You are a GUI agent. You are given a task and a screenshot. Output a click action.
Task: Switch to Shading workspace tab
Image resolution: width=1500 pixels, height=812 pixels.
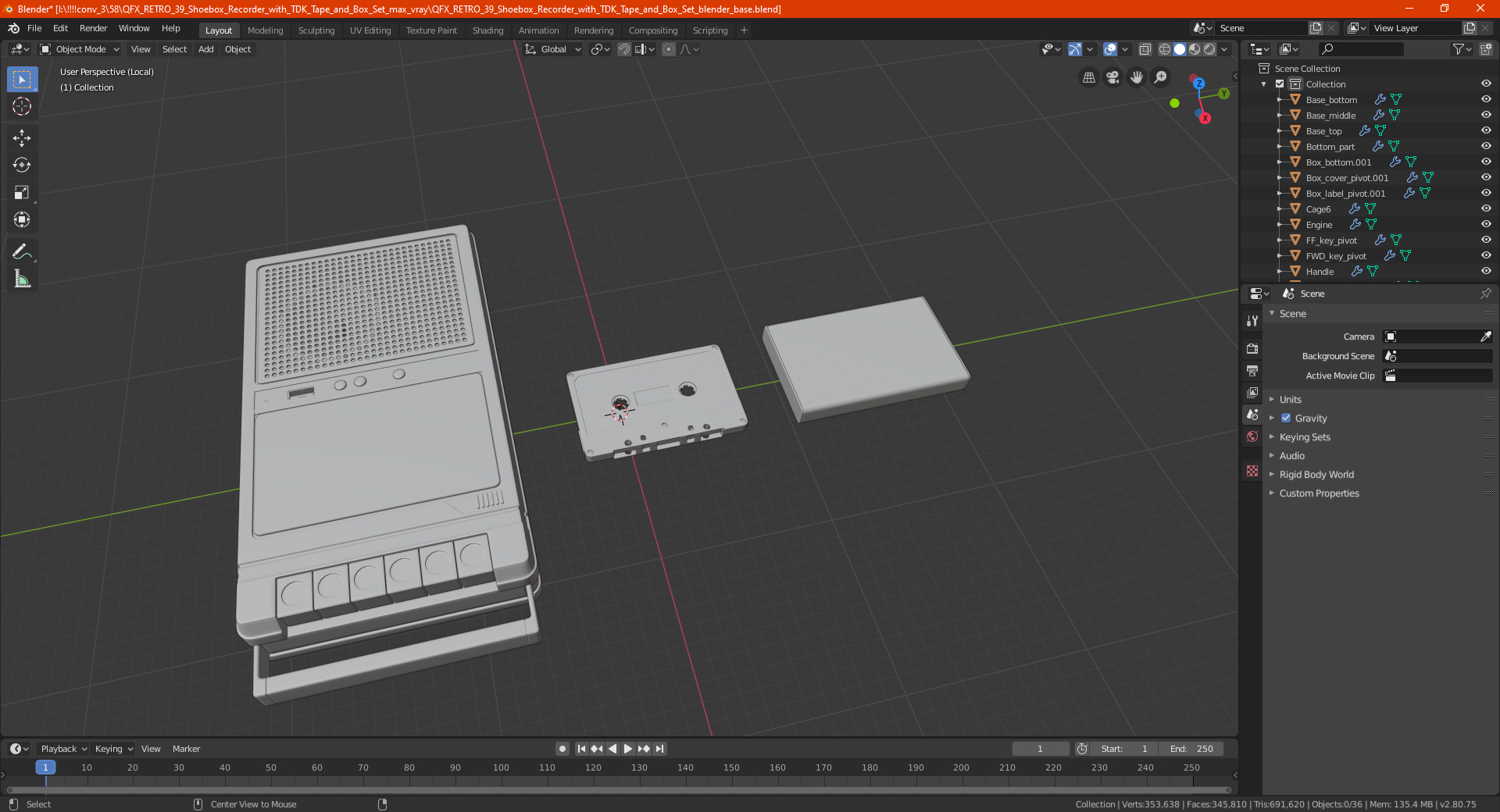[487, 30]
